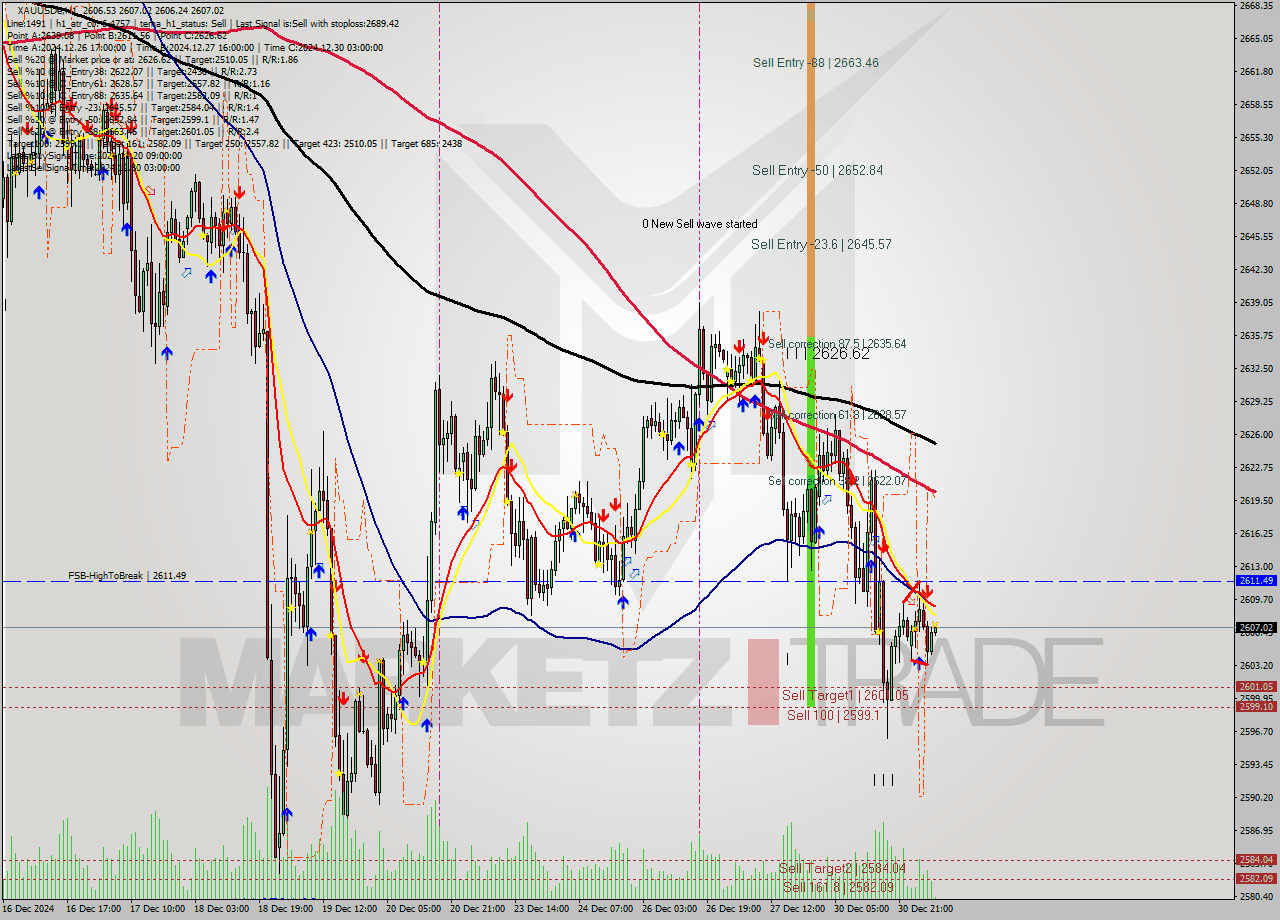The image size is (1280, 920).
Task: Click the 2652.05 price axis value
Action: coord(1255,170)
